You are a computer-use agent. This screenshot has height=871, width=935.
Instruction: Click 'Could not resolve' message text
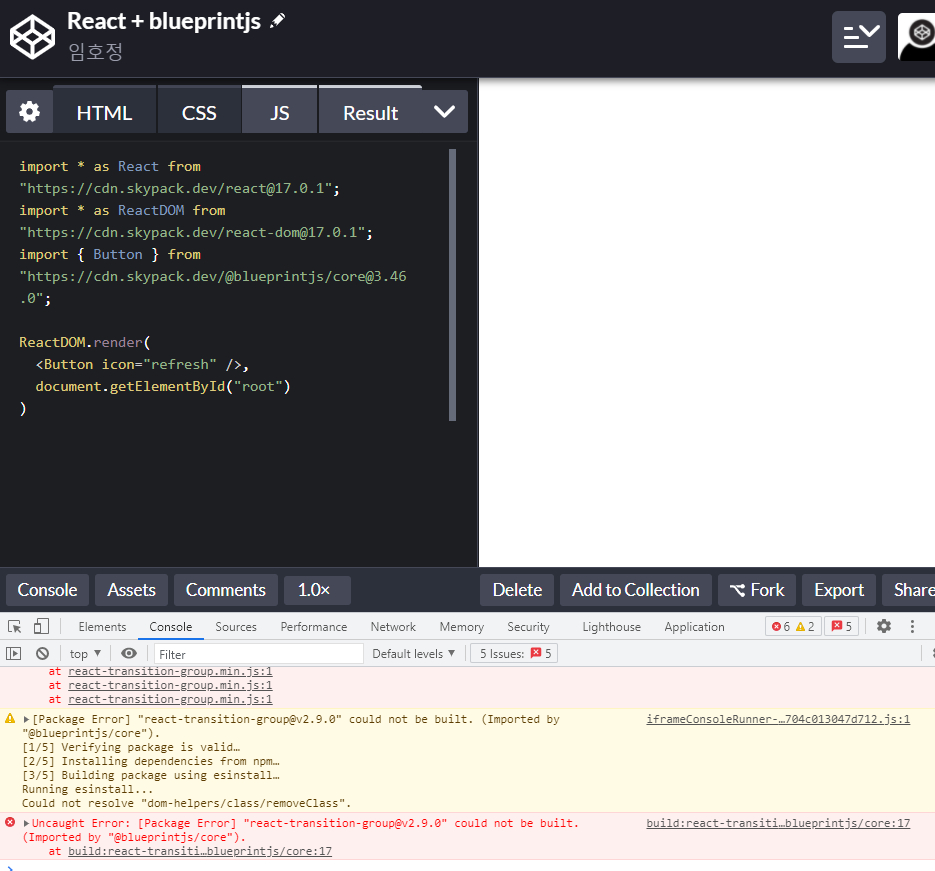pyautogui.click(x=187, y=803)
